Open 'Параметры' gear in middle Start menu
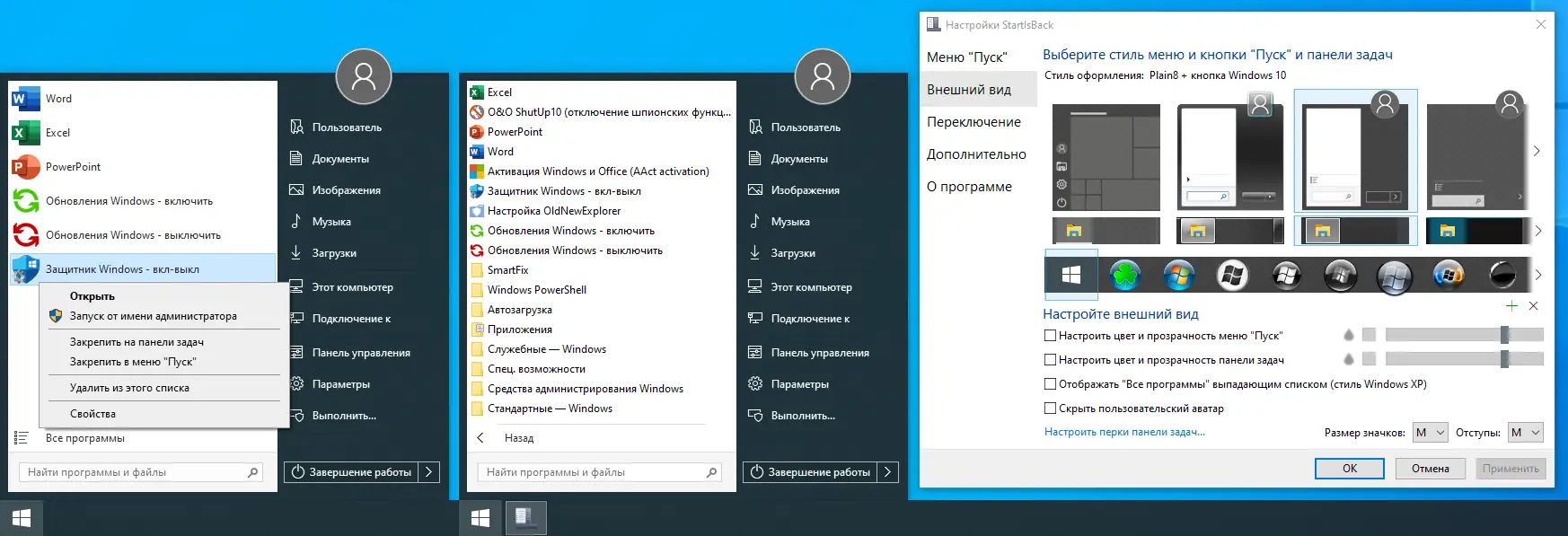This screenshot has height=536, width=1568. tap(789, 384)
